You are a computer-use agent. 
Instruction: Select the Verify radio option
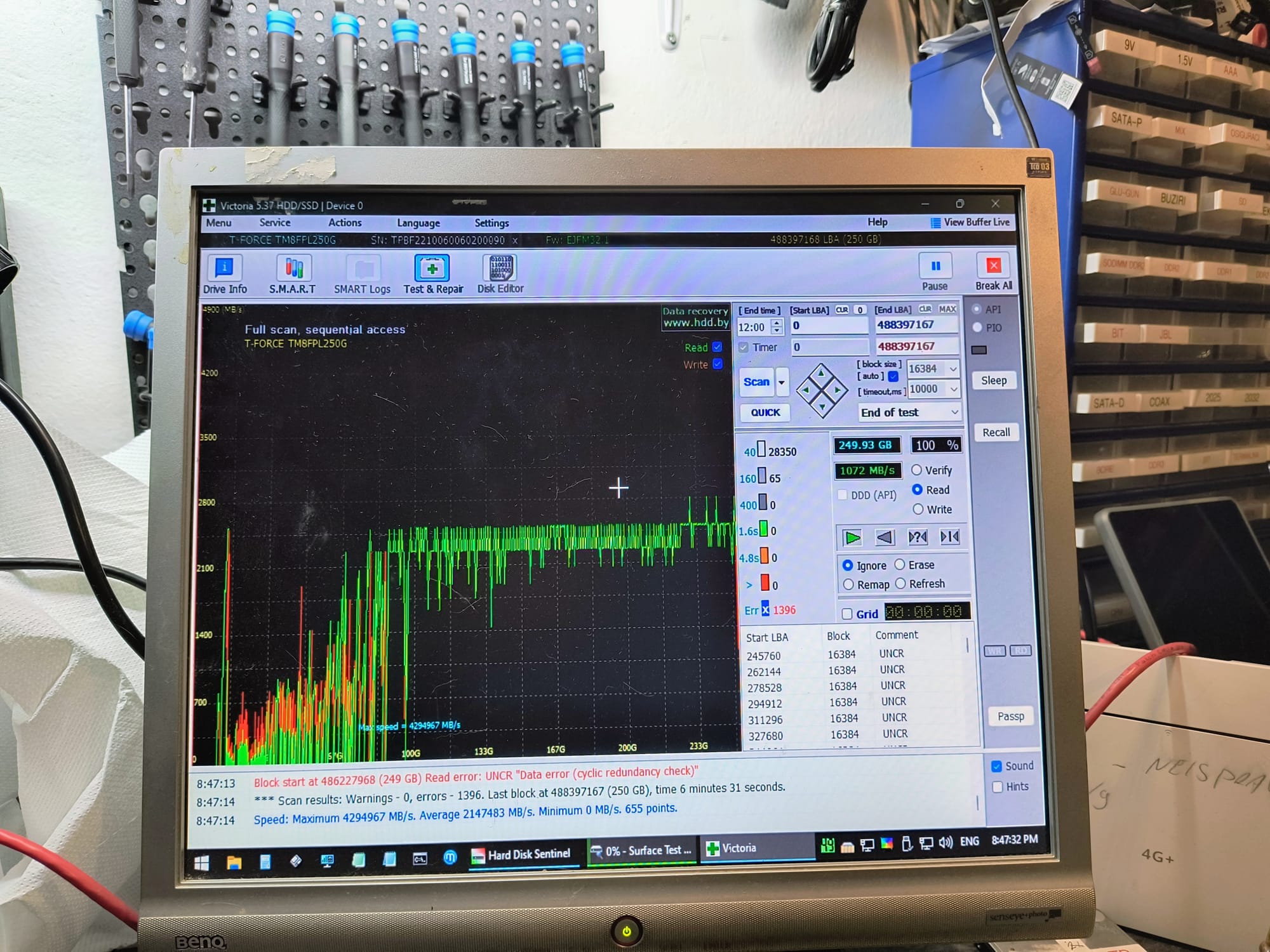916,470
